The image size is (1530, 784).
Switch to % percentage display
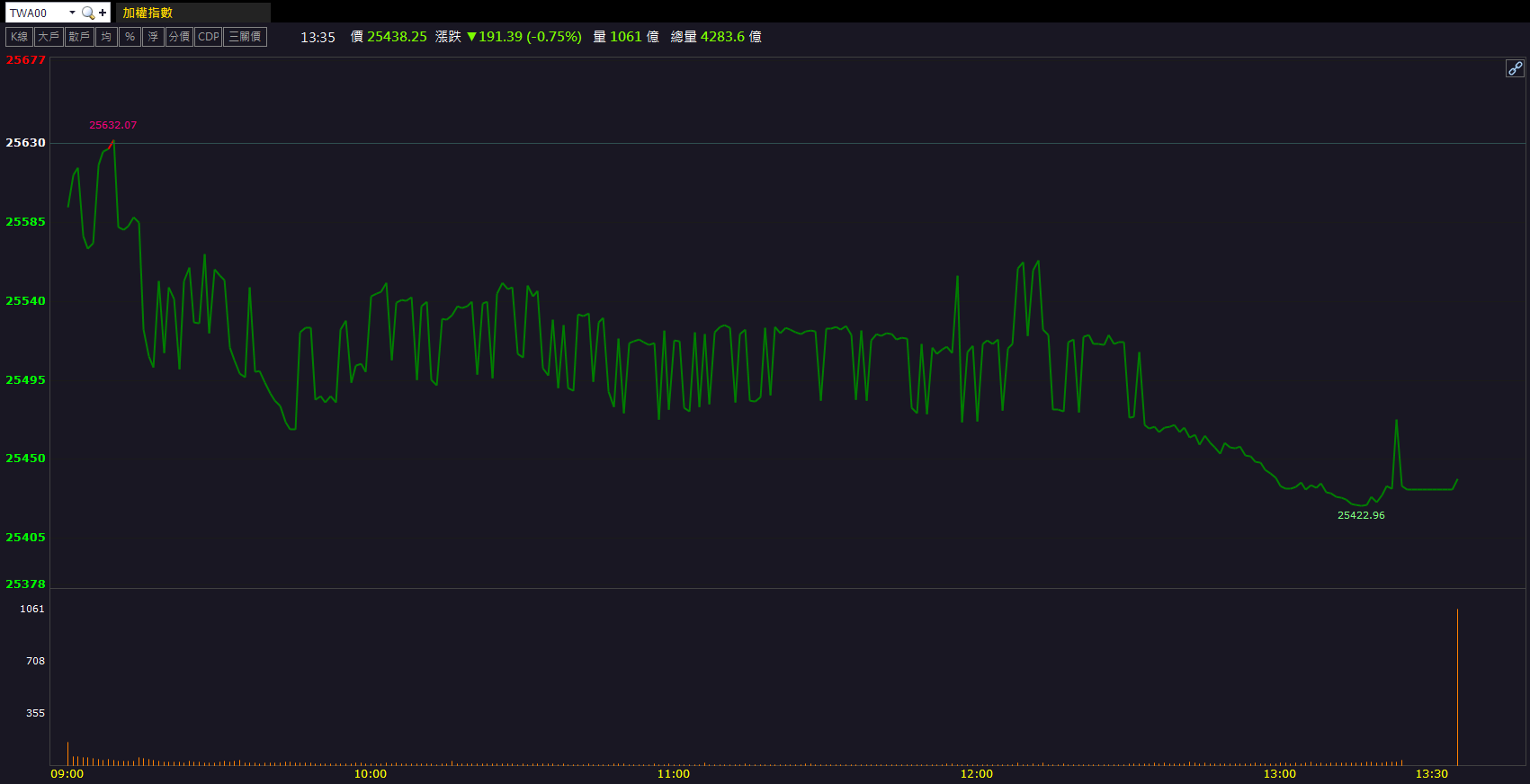[x=130, y=37]
